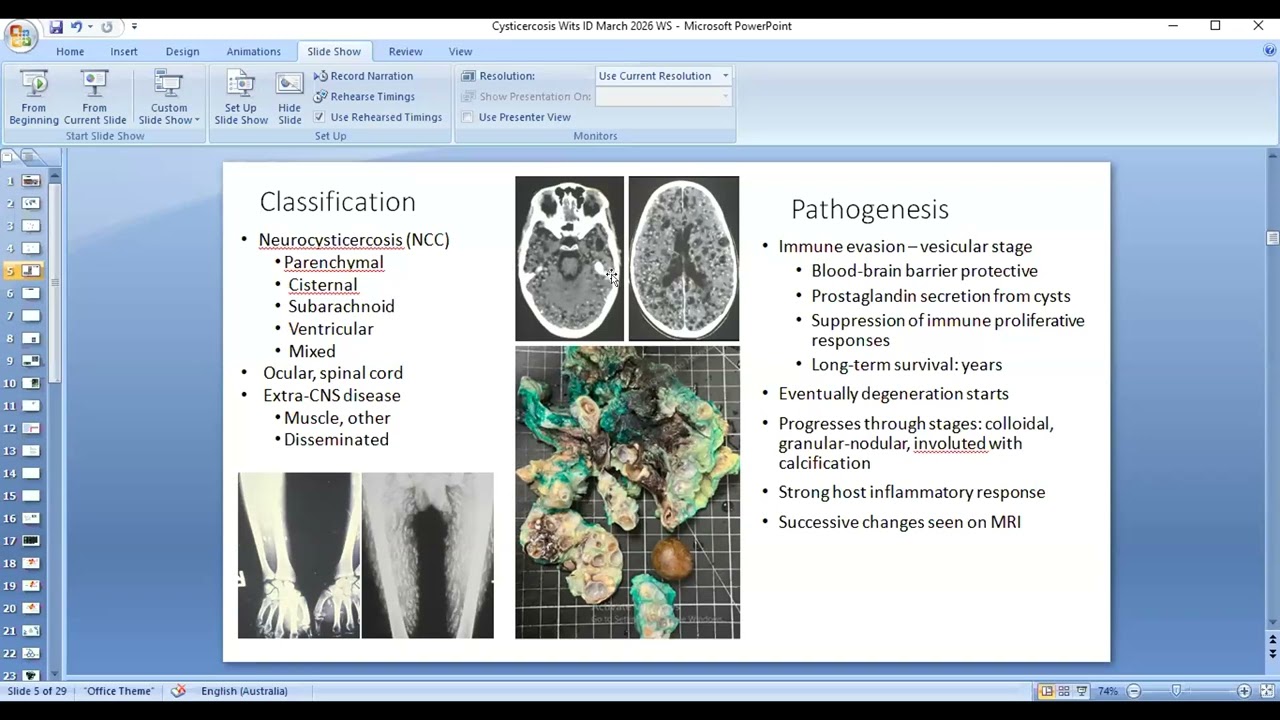The image size is (1280, 720).
Task: Launch Slide Show view from status bar
Action: coord(1082,691)
